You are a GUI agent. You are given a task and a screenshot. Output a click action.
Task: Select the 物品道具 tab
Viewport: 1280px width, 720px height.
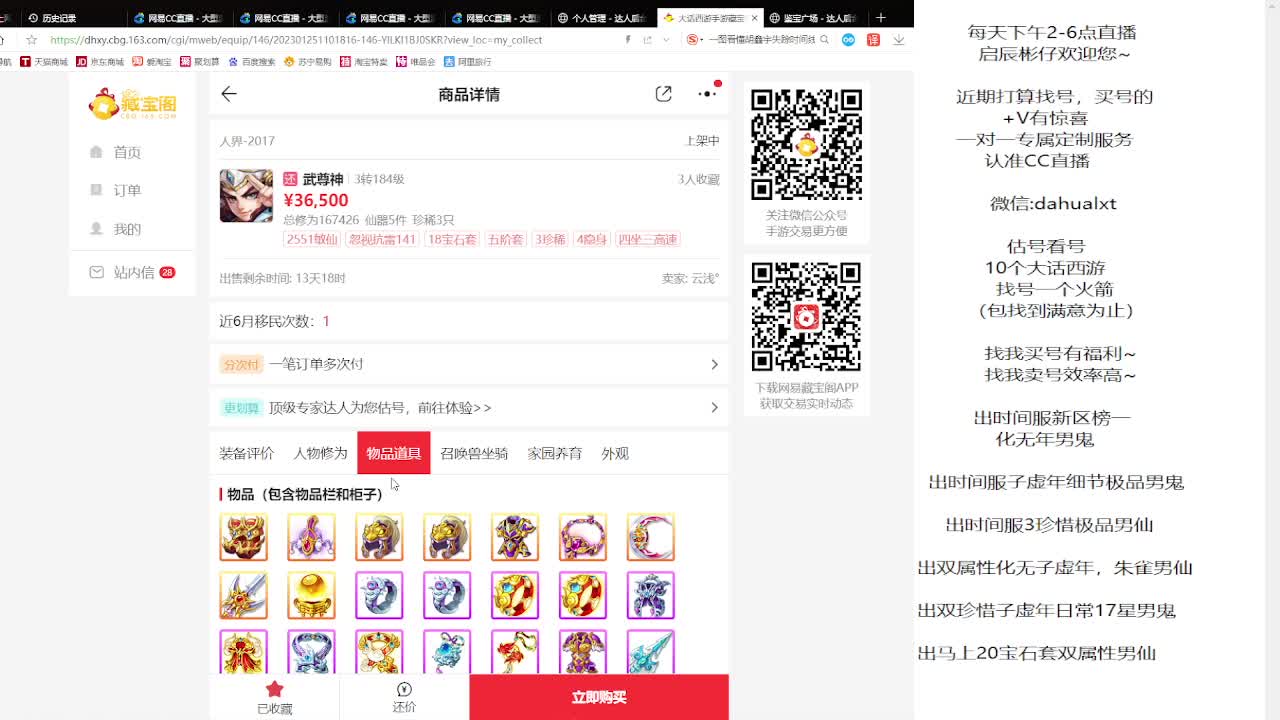coord(394,453)
